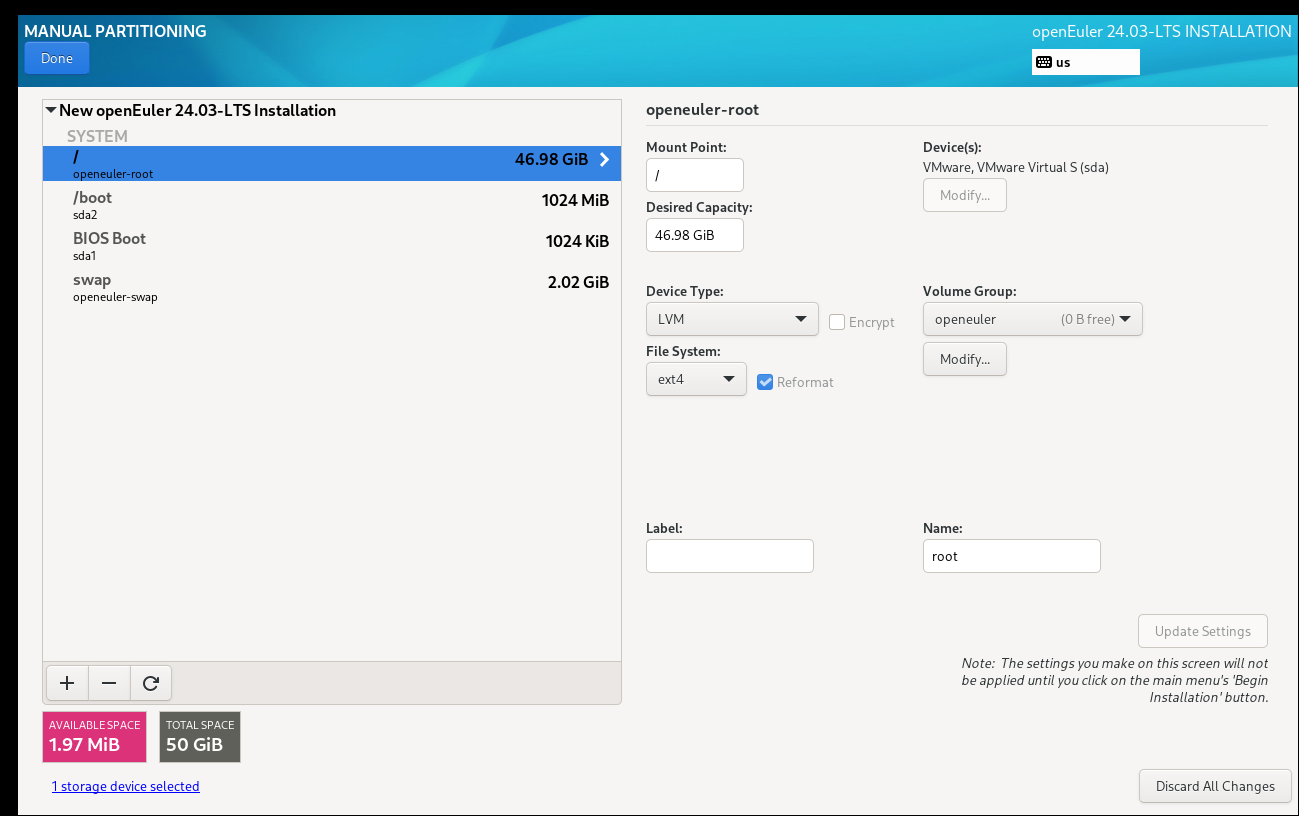Remove selected mount point with minus icon

[109, 683]
